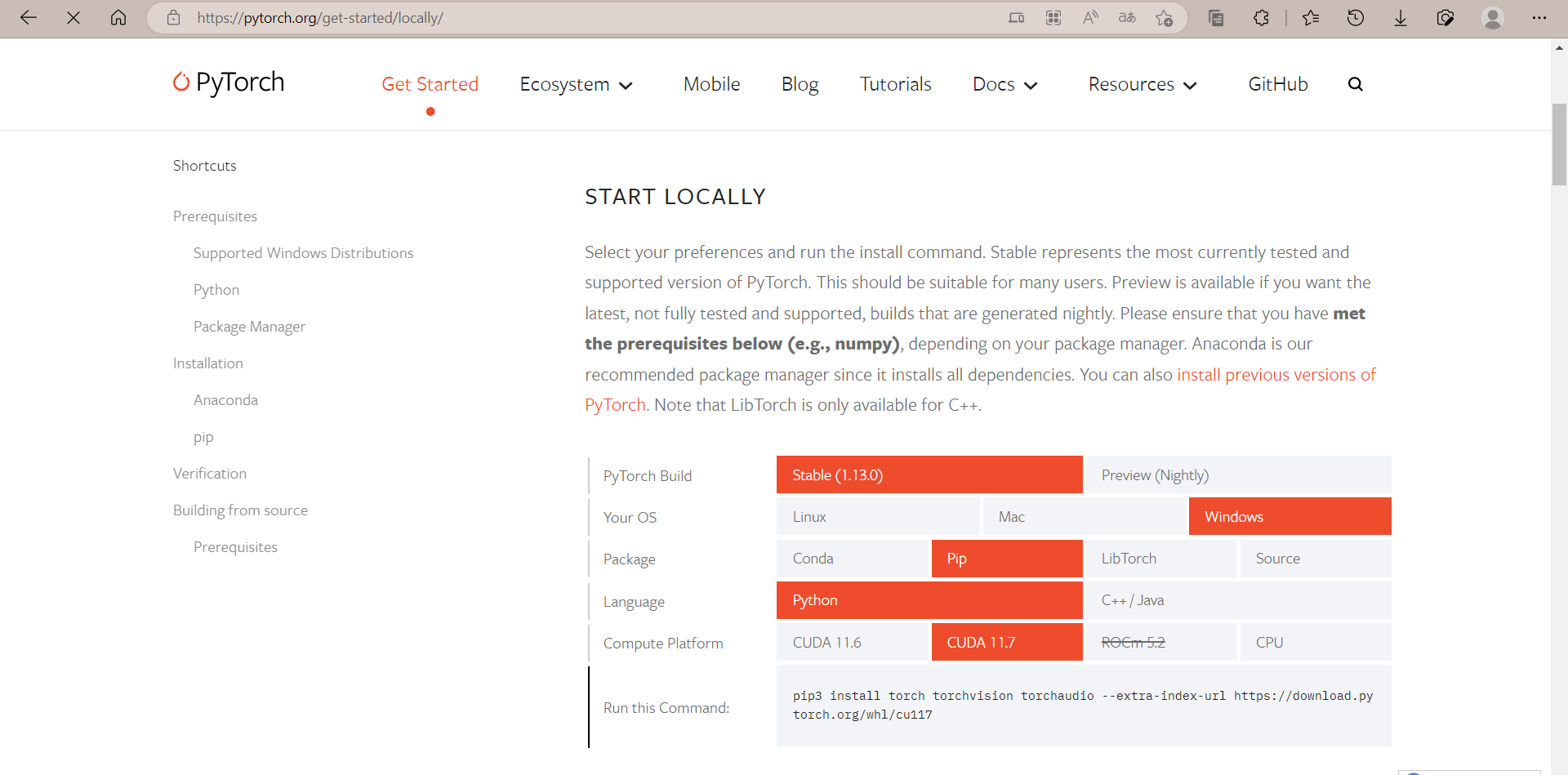Jump to Prerequisites under Building from source
Viewport: 1568px width, 775px height.
tap(235, 547)
